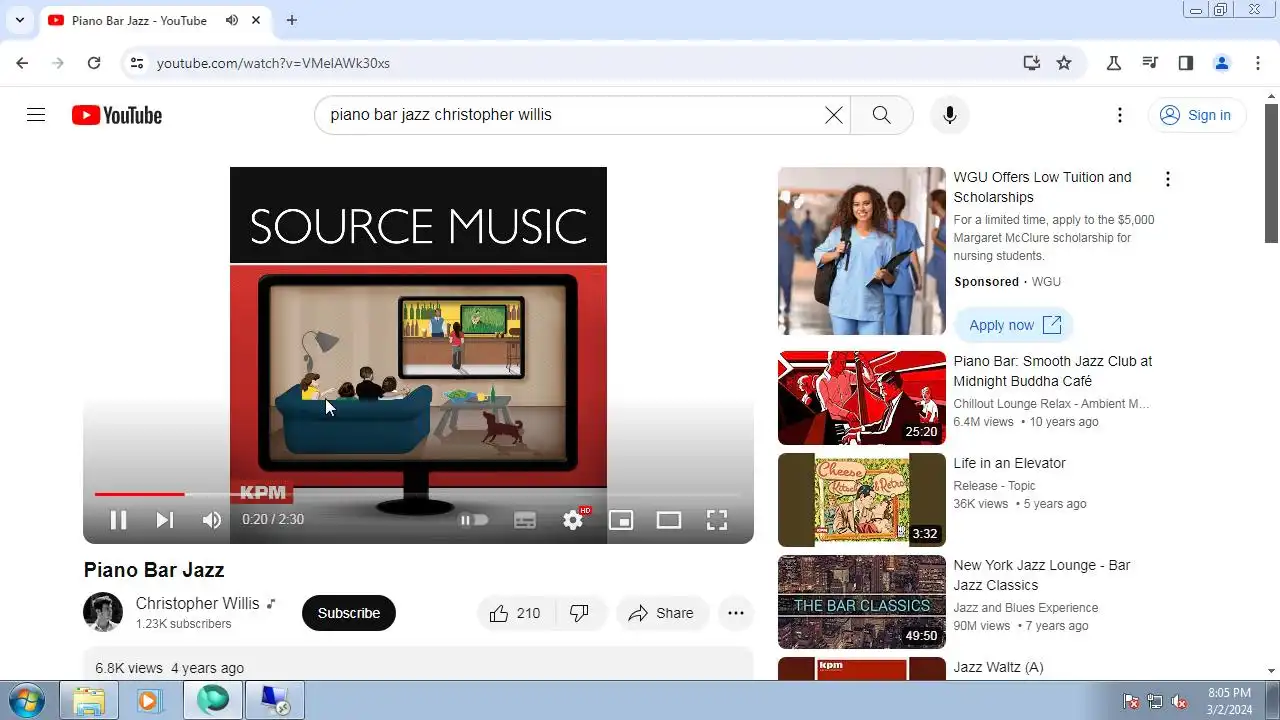Install YouTube app icon in address bar
Screen dimensions: 1280x720
point(1032,63)
